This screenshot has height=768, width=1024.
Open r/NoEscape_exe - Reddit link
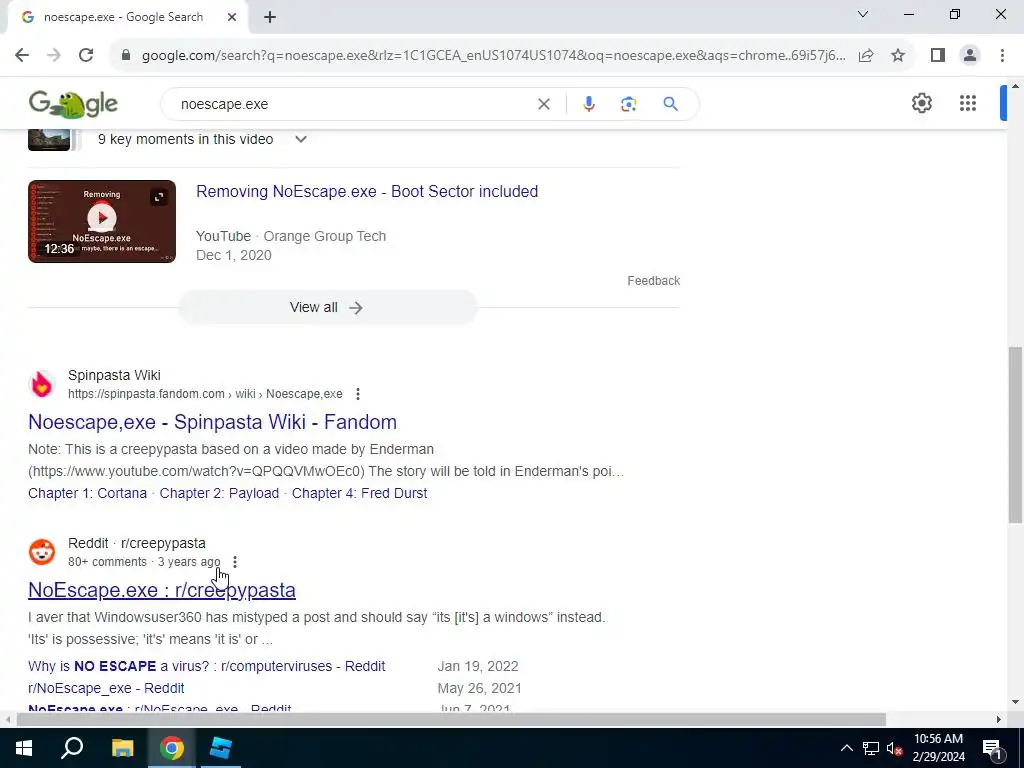106,688
